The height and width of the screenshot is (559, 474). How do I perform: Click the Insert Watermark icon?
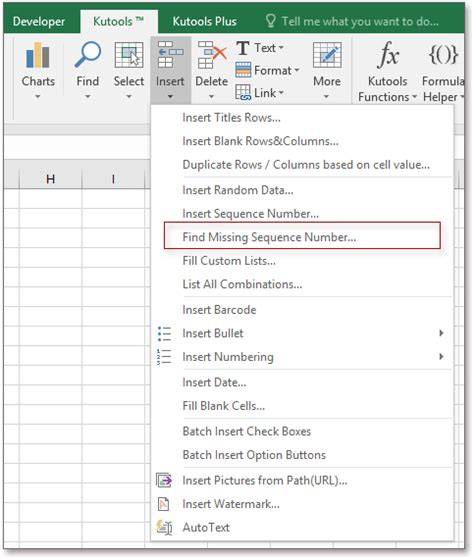click(x=164, y=504)
